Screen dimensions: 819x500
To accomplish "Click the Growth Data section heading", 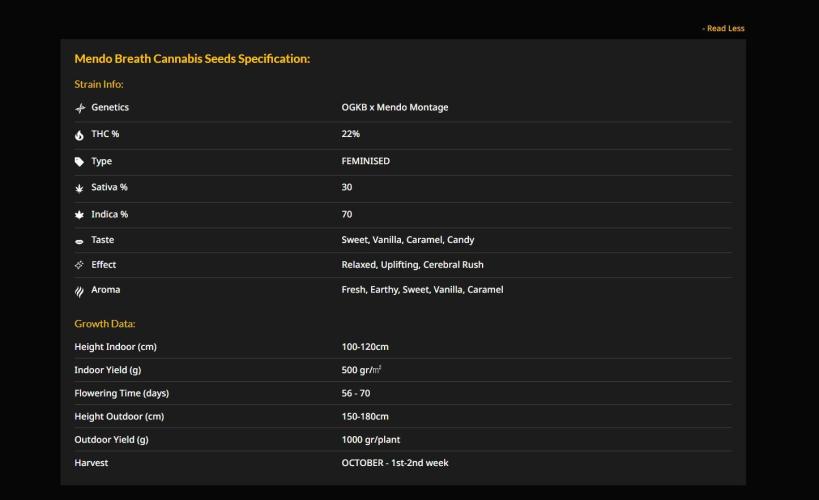I will tap(105, 324).
